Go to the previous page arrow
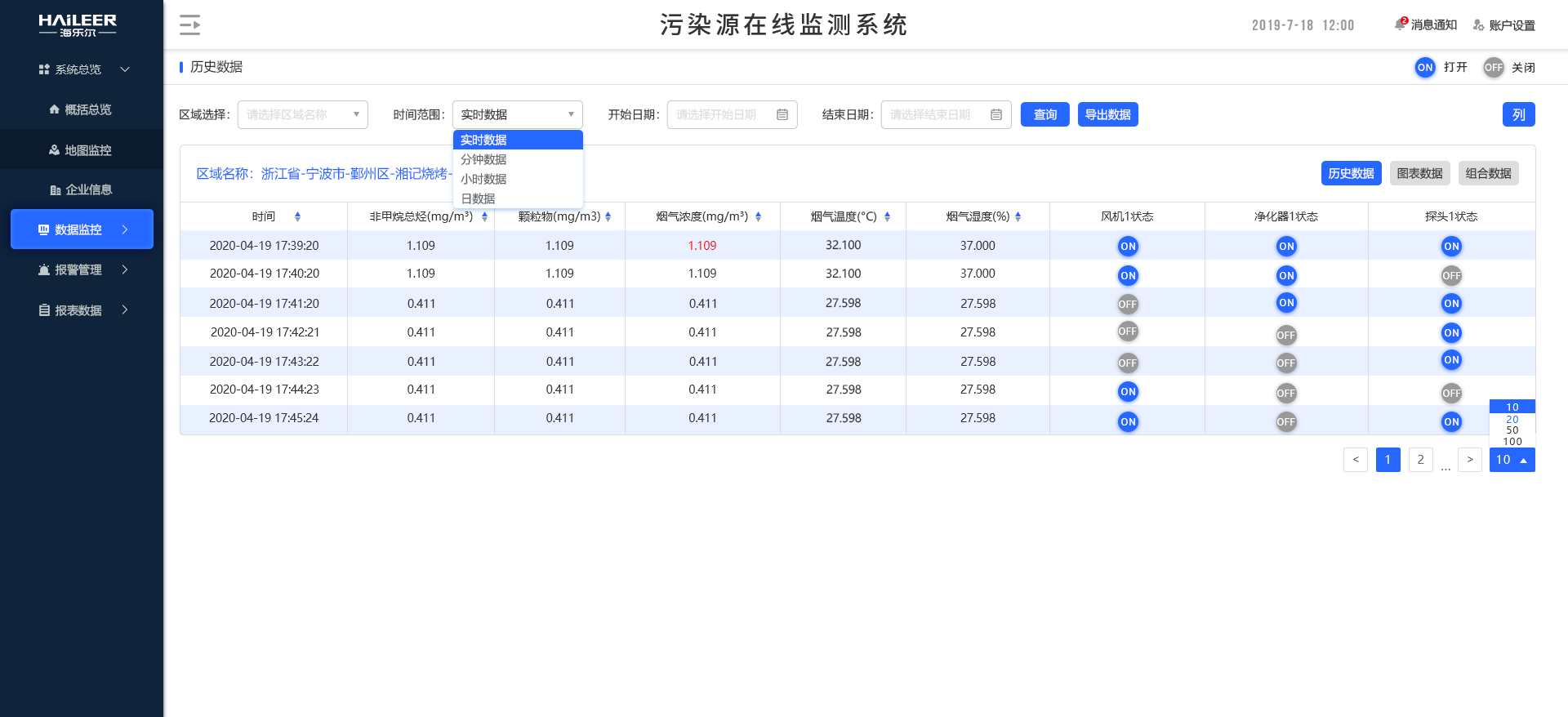Viewport: 1568px width, 717px height. click(1356, 460)
